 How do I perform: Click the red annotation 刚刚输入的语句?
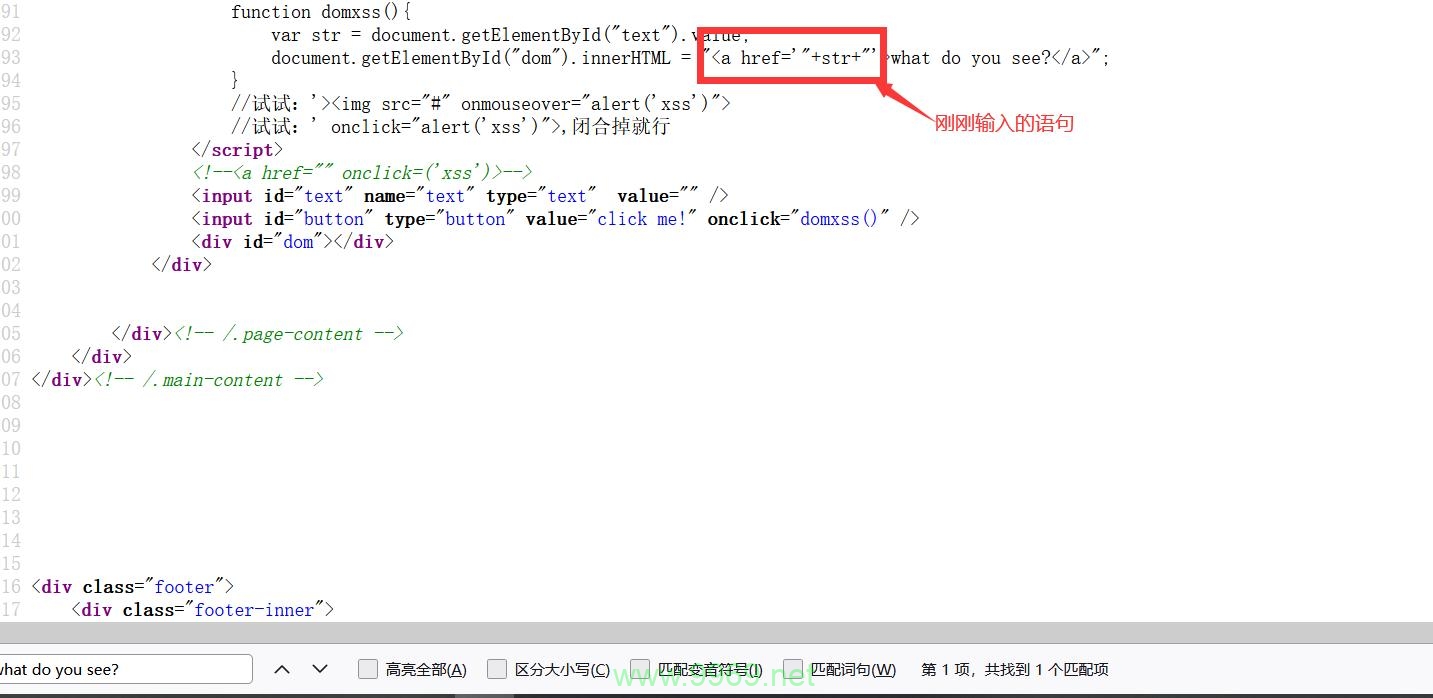1003,122
